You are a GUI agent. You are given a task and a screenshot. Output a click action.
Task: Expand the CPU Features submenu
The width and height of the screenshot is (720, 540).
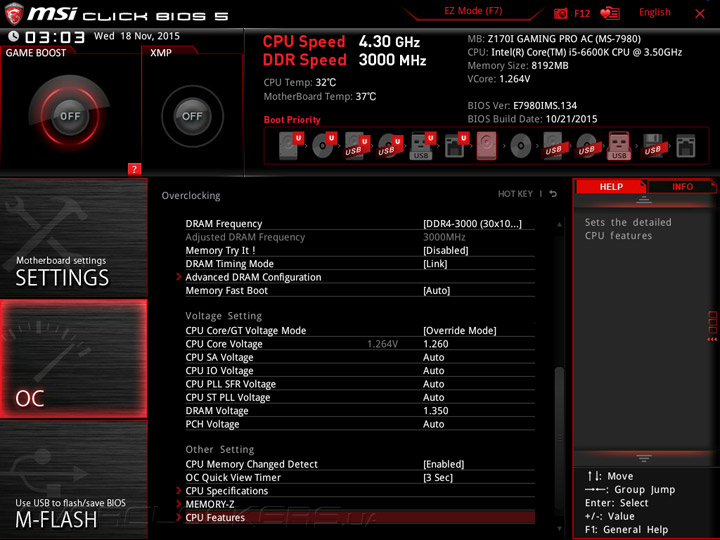coord(360,518)
